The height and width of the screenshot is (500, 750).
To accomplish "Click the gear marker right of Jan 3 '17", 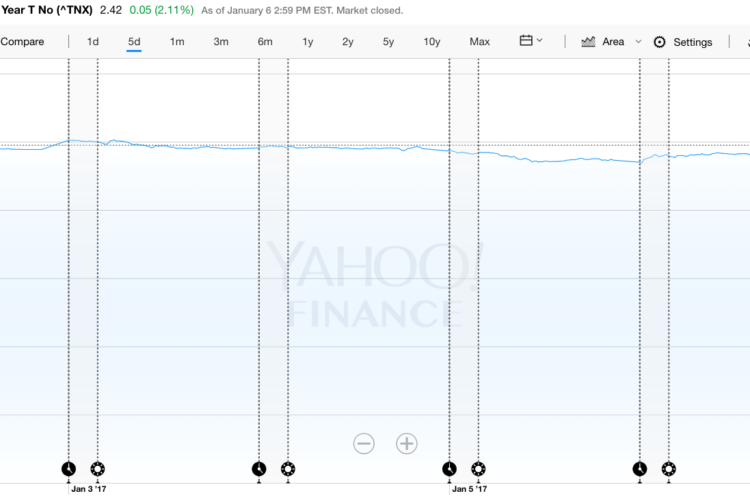I will click(x=98, y=469).
